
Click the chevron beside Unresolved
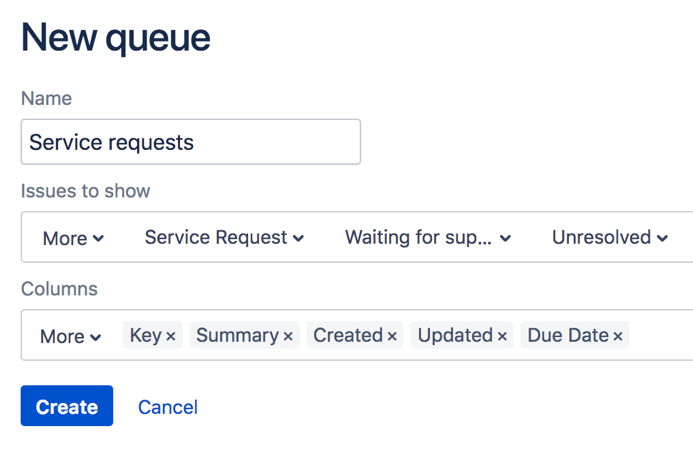tap(662, 238)
